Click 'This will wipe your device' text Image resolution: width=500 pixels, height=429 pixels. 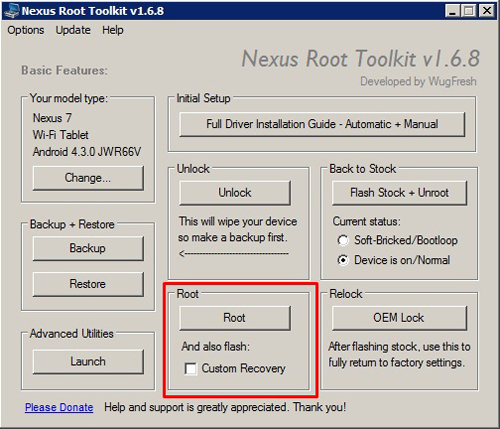(x=238, y=222)
